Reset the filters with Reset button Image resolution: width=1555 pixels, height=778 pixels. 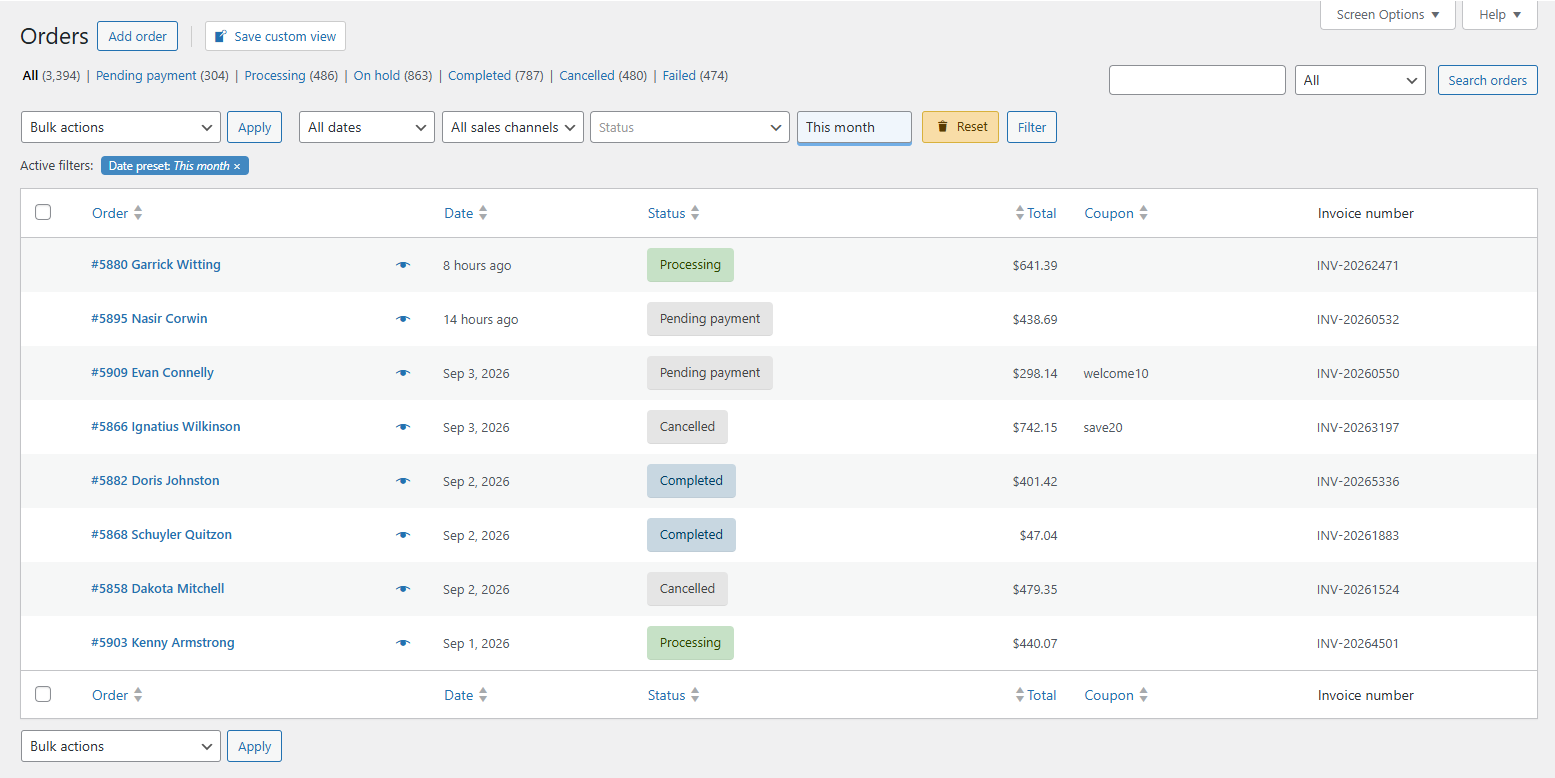pos(960,127)
